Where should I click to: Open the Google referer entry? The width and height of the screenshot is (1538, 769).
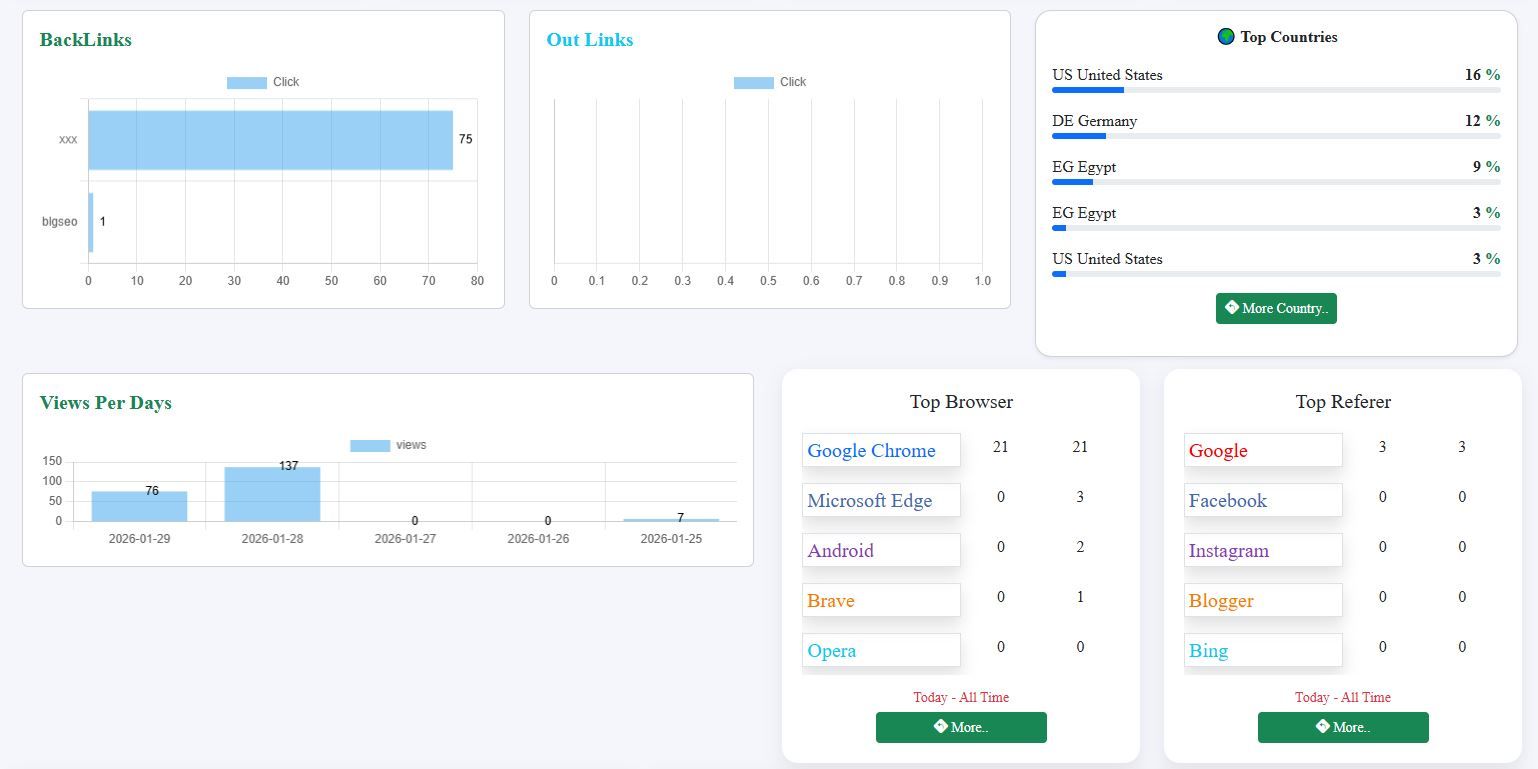tap(1263, 450)
